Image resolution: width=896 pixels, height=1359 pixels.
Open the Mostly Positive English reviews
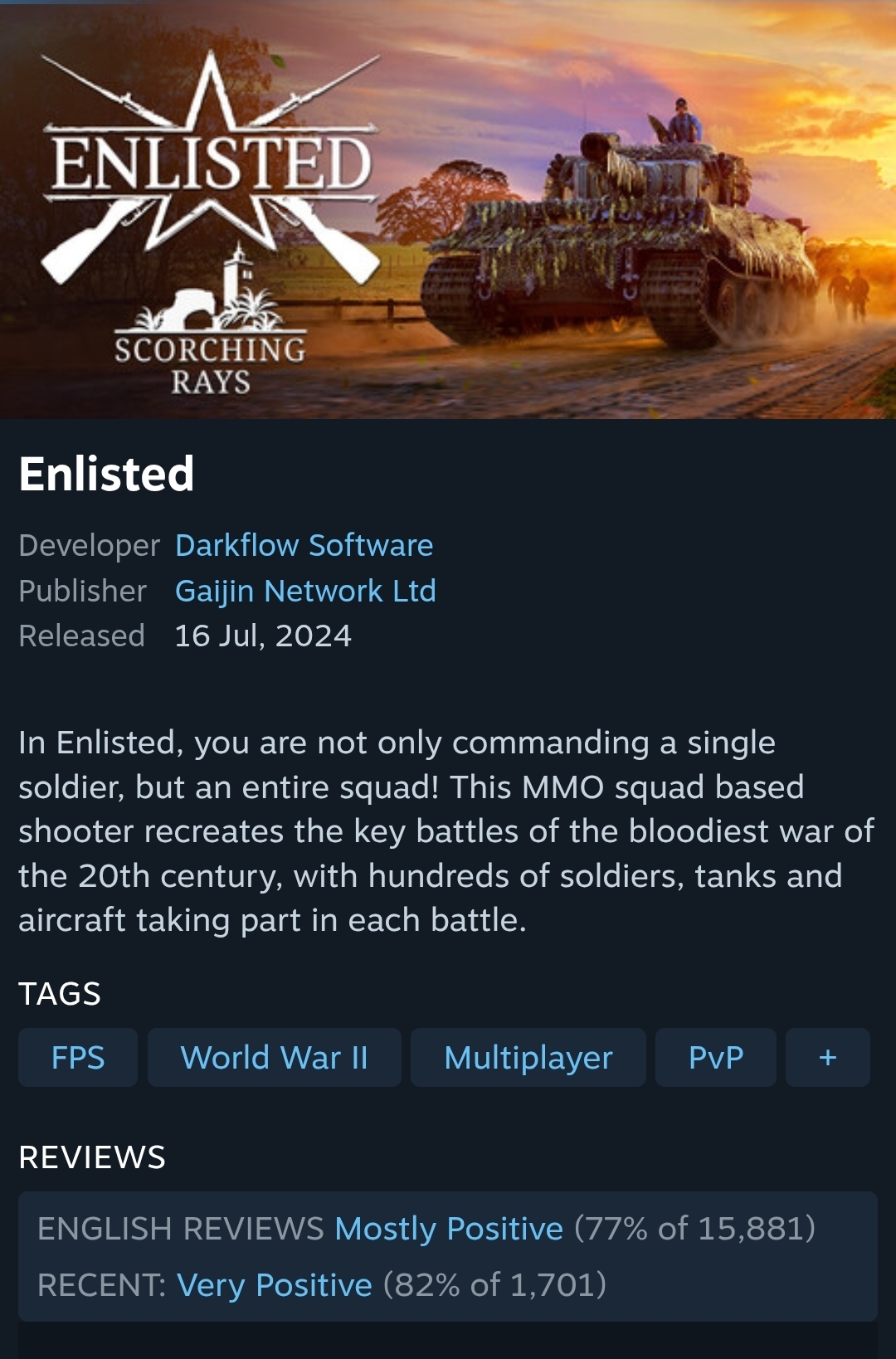click(x=449, y=1228)
